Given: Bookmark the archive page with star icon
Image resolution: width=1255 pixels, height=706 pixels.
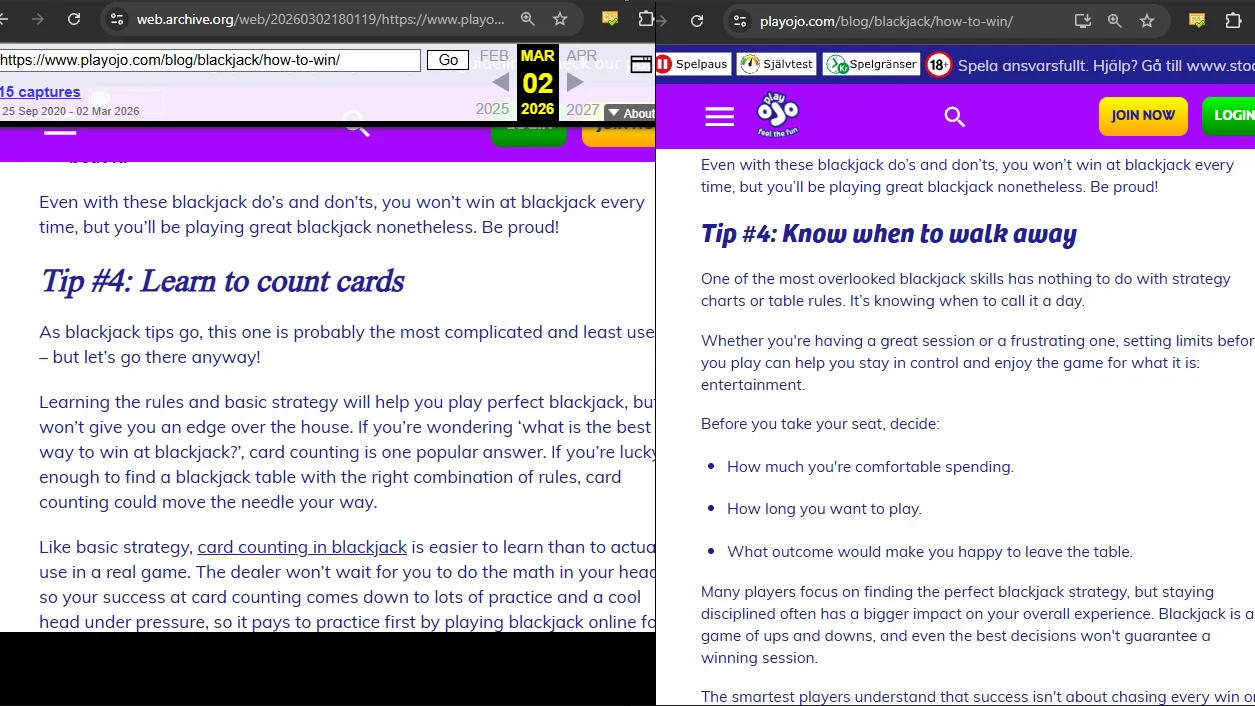Looking at the screenshot, I should coord(560,19).
